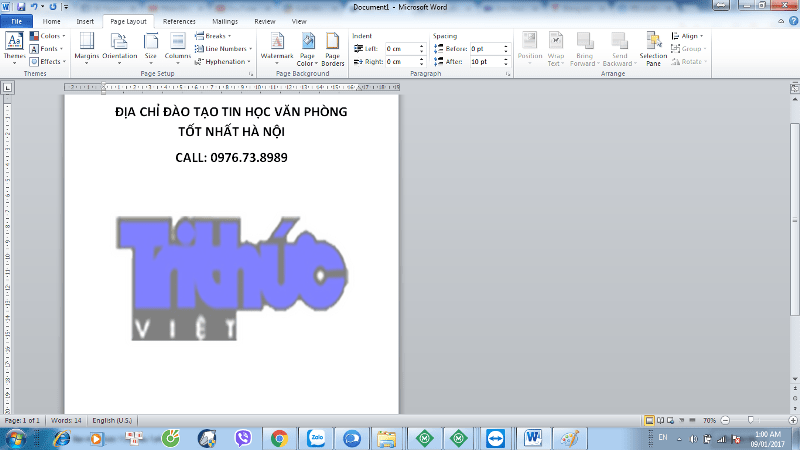The height and width of the screenshot is (450, 800).
Task: Open the Windows Start button
Action: pyautogui.click(x=15, y=438)
